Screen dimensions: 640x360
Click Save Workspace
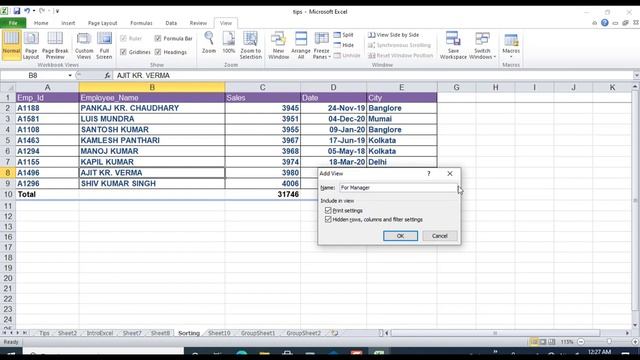click(x=453, y=45)
